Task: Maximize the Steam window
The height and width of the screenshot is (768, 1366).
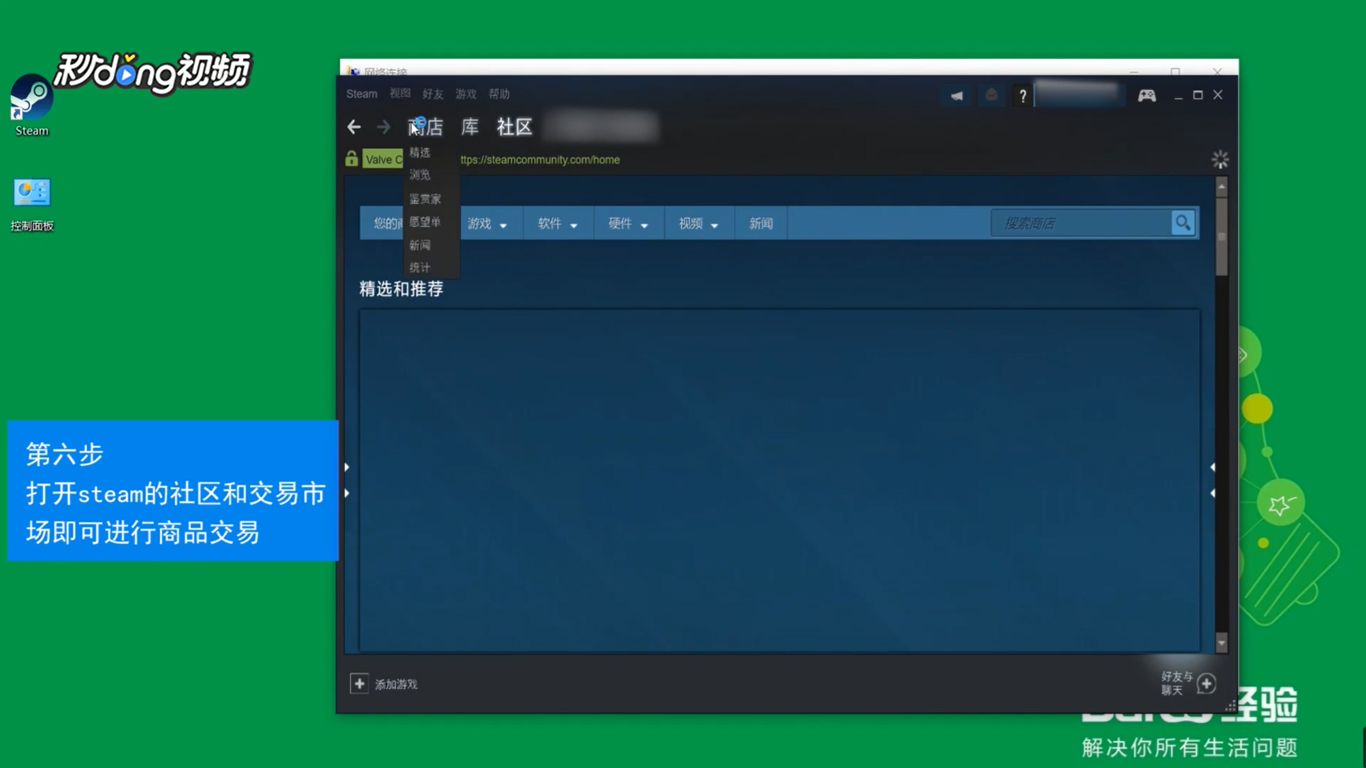Action: [x=1198, y=95]
